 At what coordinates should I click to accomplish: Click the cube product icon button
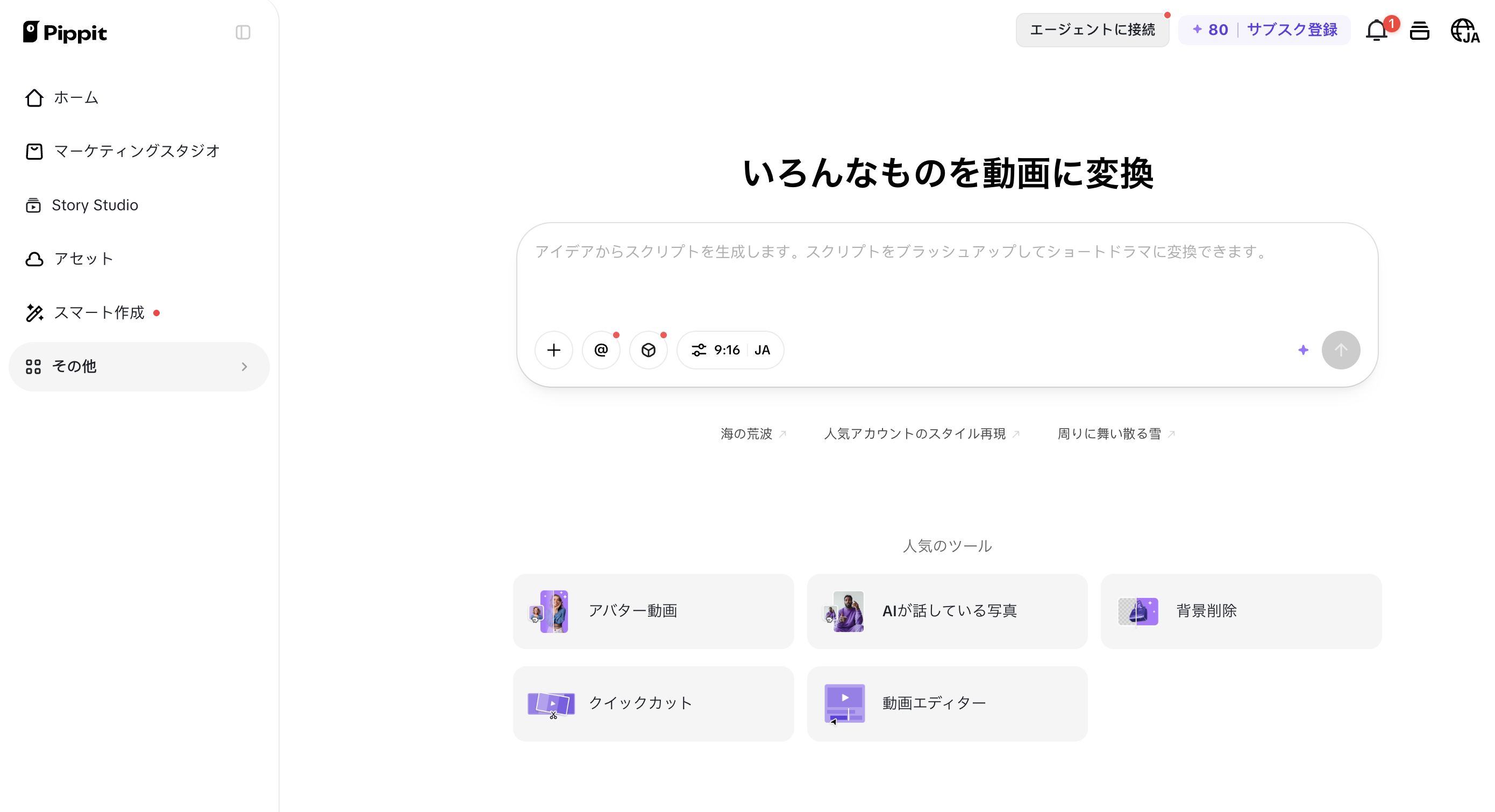point(648,350)
